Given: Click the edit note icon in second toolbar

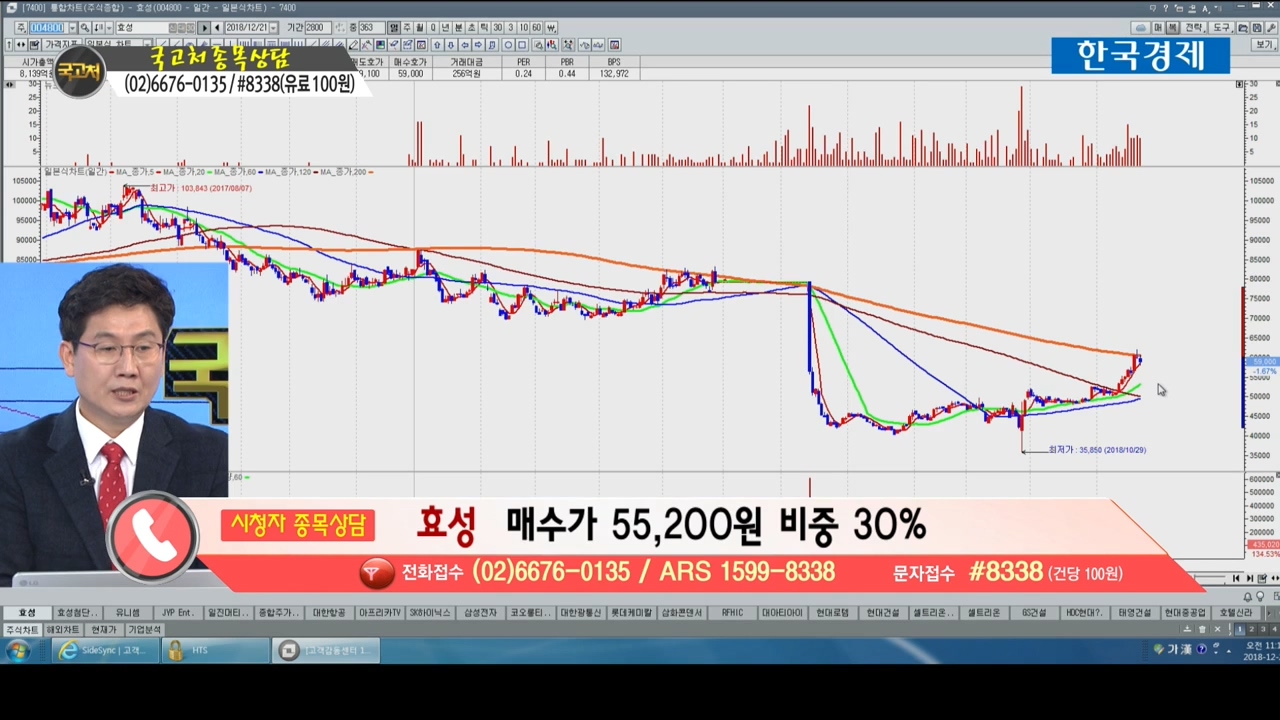Looking at the screenshot, I should [34, 45].
